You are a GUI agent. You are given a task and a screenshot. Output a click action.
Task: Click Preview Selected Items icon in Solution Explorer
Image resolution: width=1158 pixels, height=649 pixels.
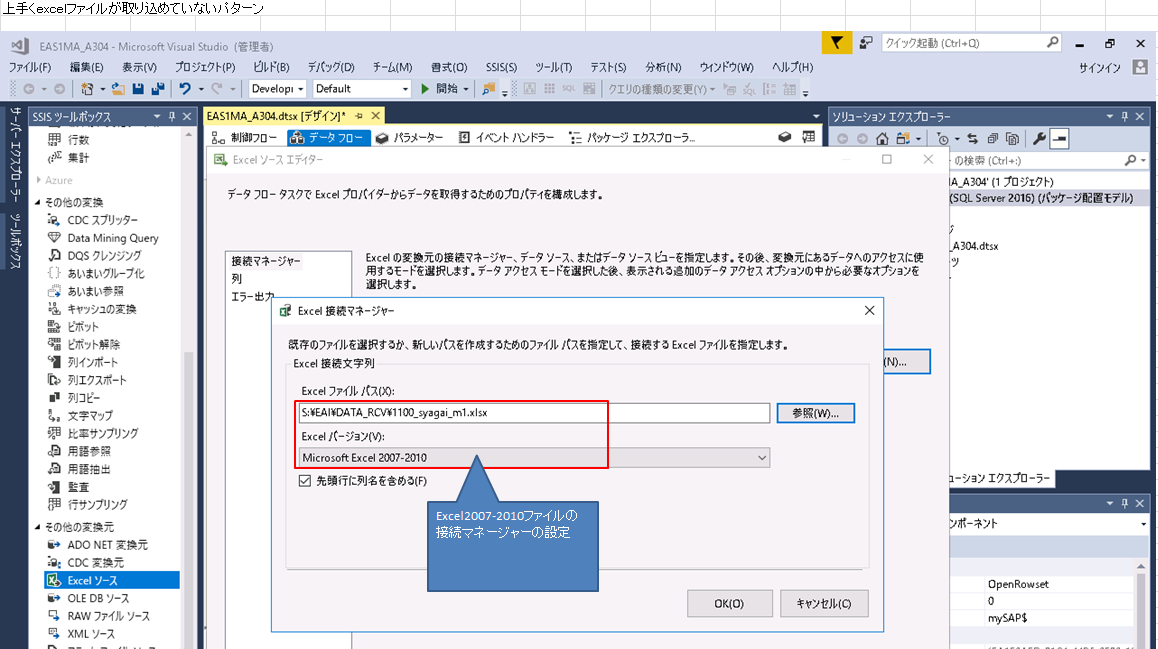[x=1059, y=139]
